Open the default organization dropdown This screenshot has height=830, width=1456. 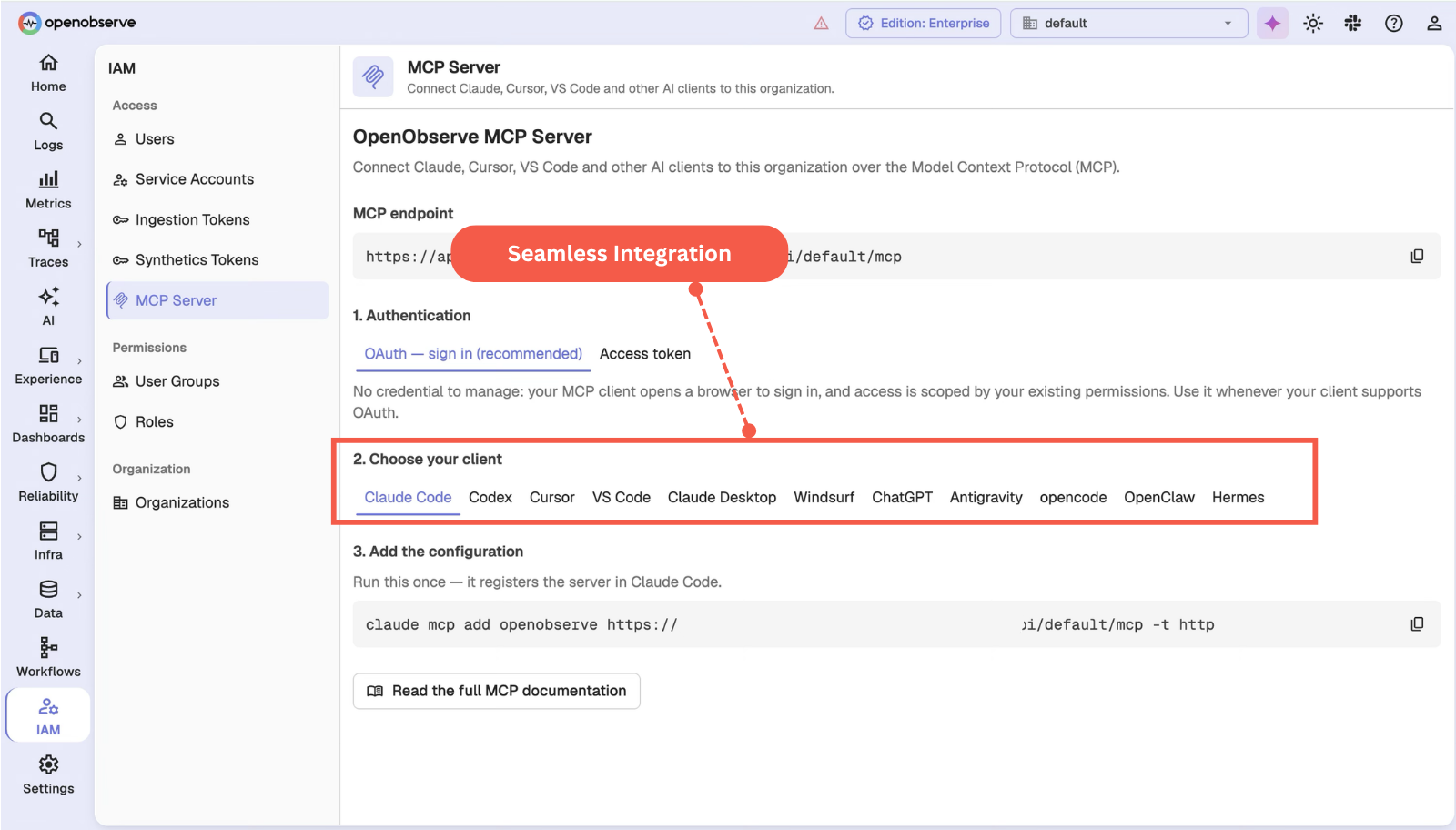coord(1128,24)
